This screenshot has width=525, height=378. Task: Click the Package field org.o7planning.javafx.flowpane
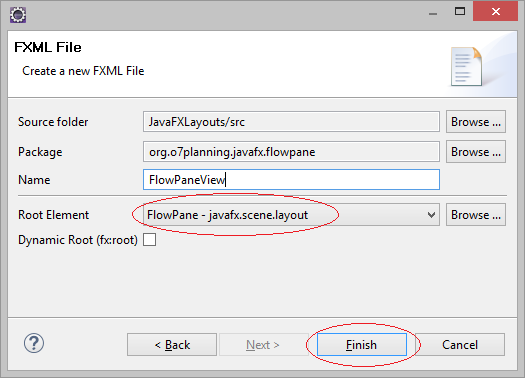tap(291, 152)
